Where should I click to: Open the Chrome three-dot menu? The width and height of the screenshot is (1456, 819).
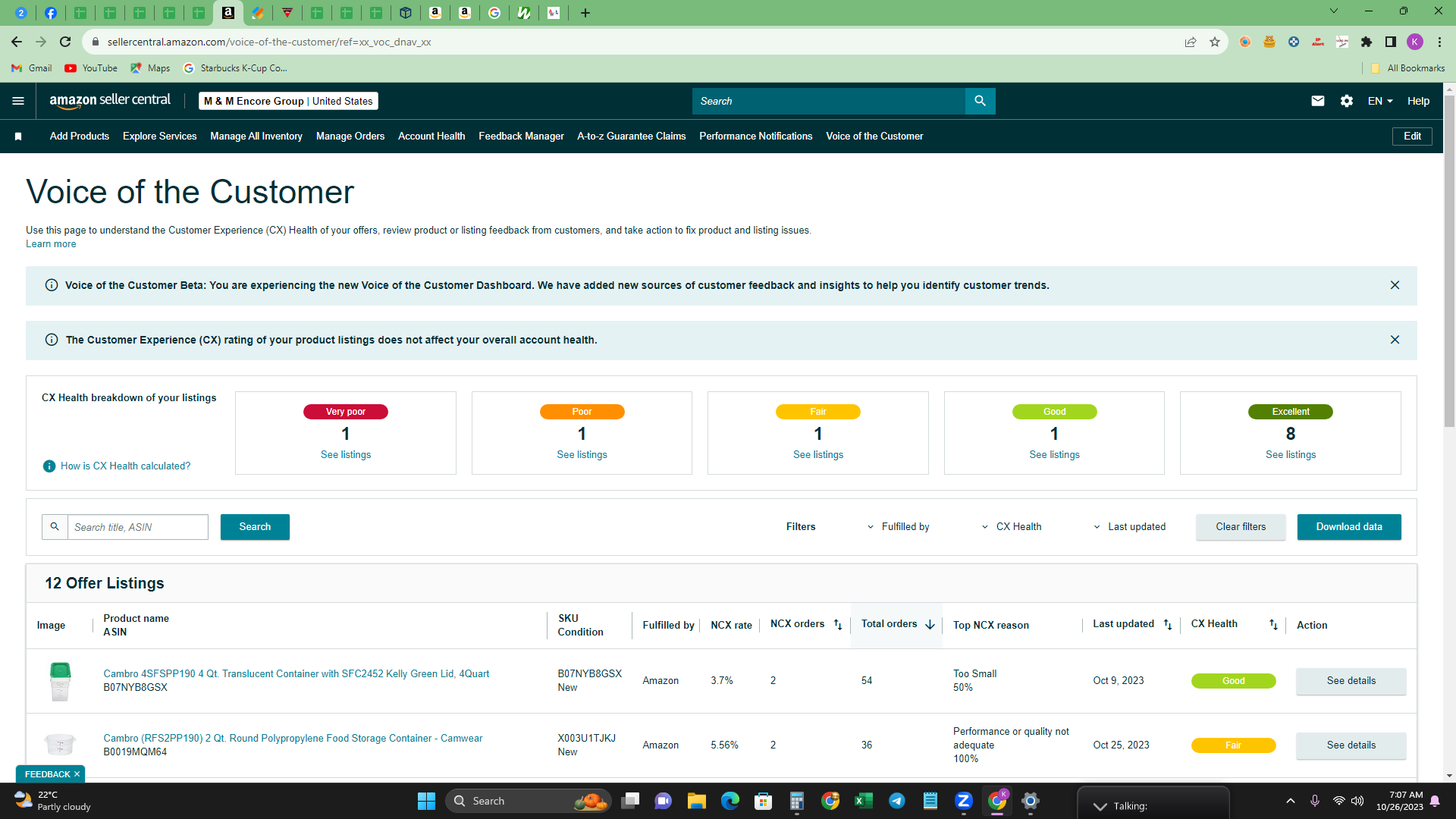pos(1439,42)
